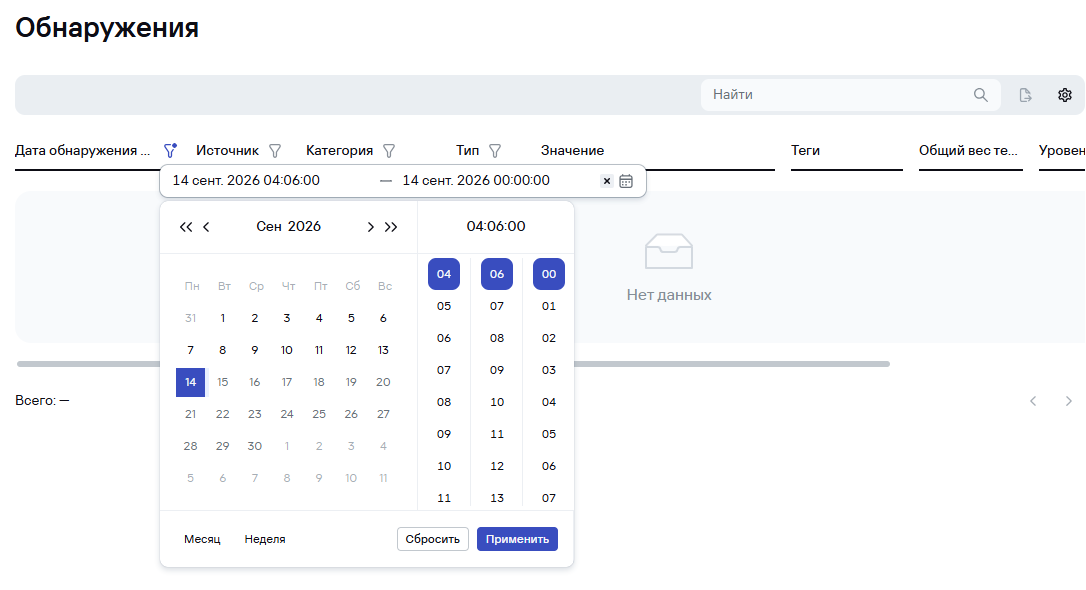Click the horizontal table scrollbar
The width and height of the screenshot is (1086, 590).
(x=453, y=364)
